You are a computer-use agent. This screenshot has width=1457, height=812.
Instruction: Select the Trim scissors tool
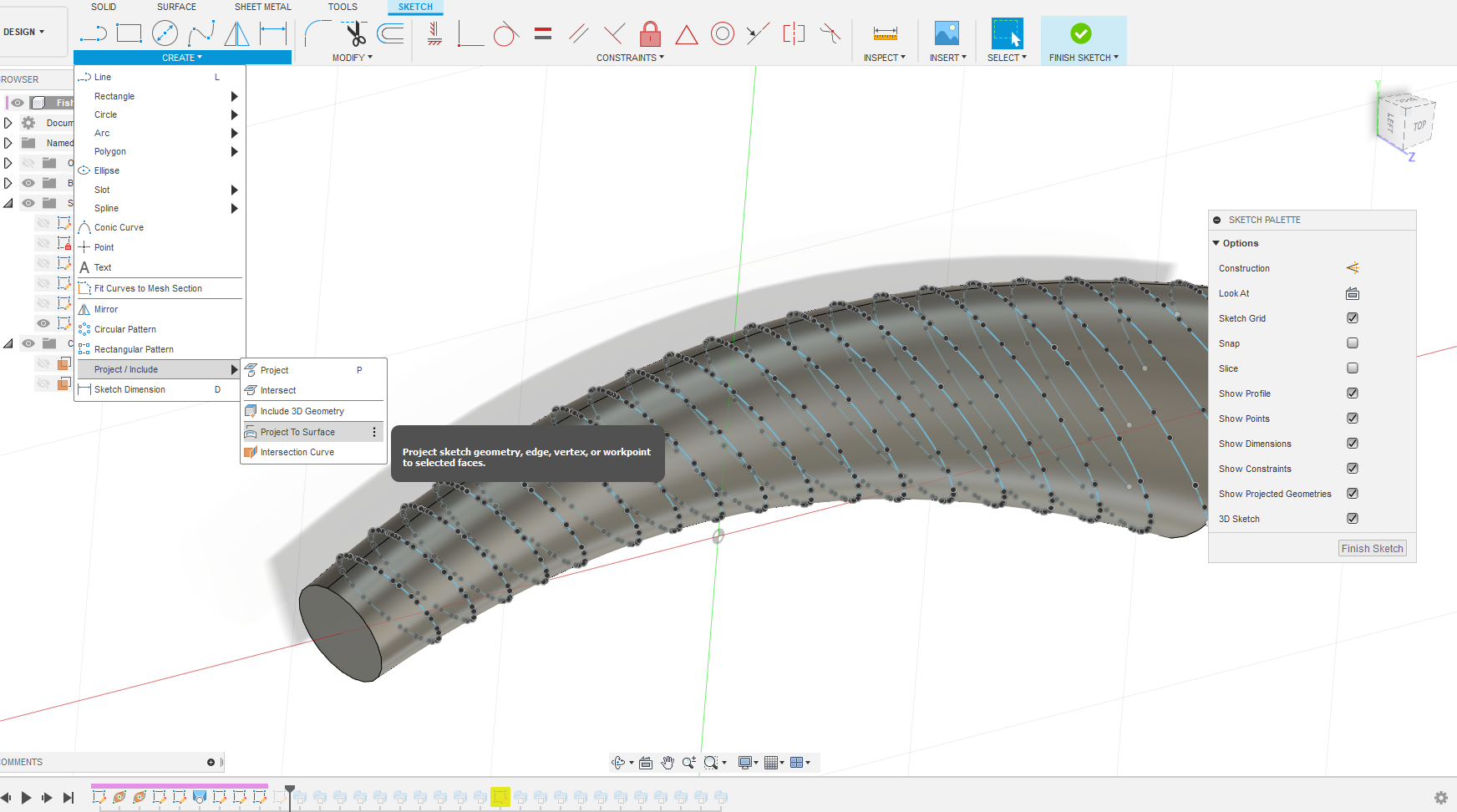coord(355,33)
